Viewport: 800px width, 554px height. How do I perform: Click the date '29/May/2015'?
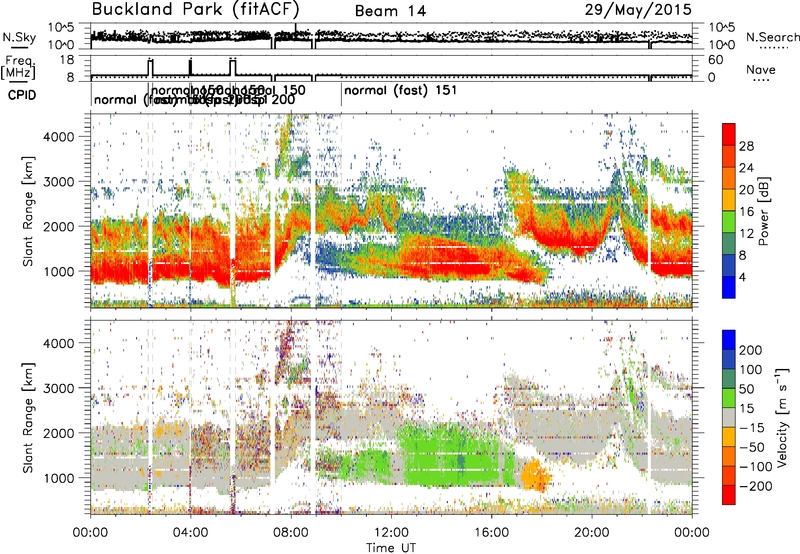click(x=638, y=10)
